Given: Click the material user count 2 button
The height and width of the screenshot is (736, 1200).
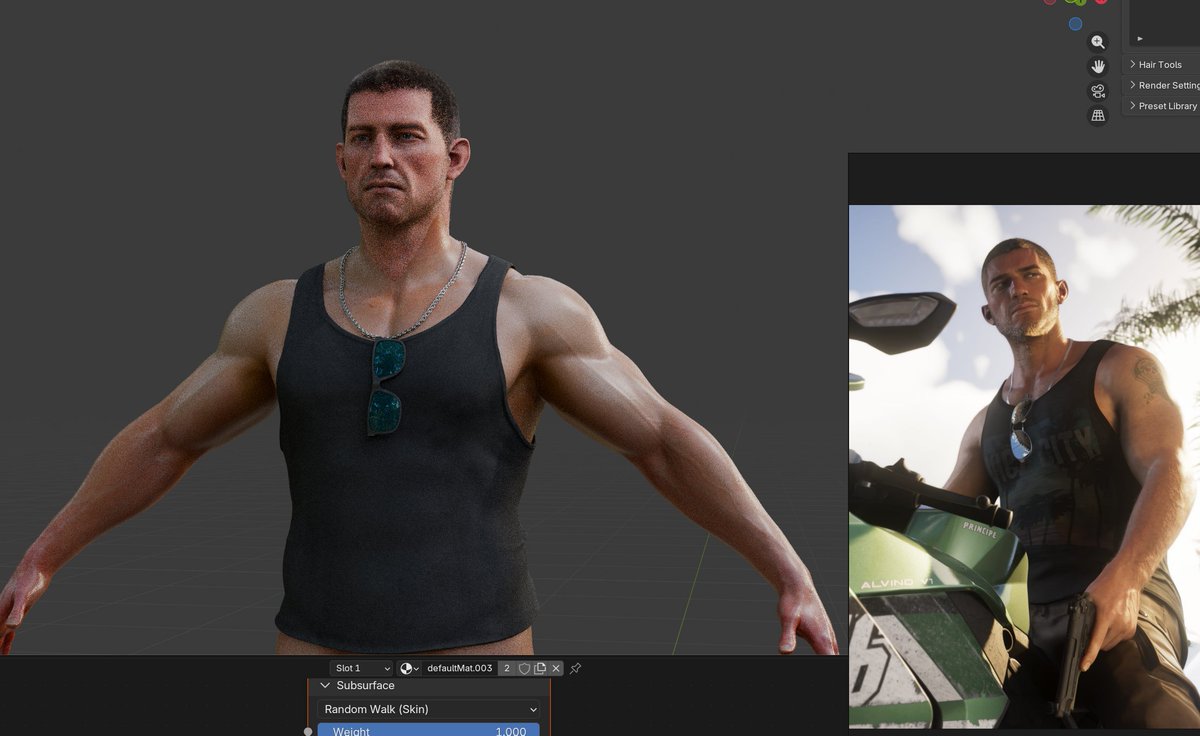Looking at the screenshot, I should (x=507, y=668).
